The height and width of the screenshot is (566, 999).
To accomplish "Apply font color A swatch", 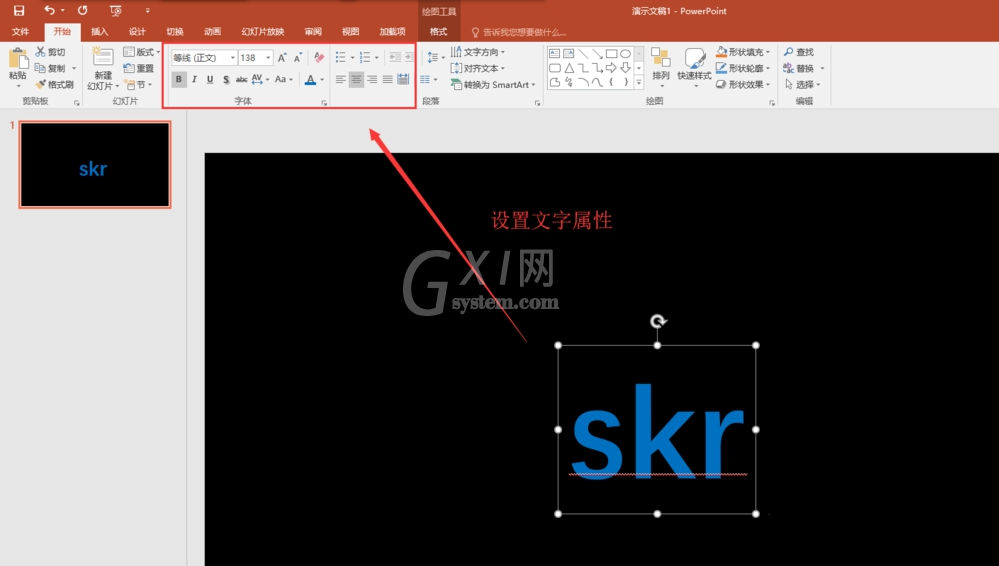I will (310, 80).
